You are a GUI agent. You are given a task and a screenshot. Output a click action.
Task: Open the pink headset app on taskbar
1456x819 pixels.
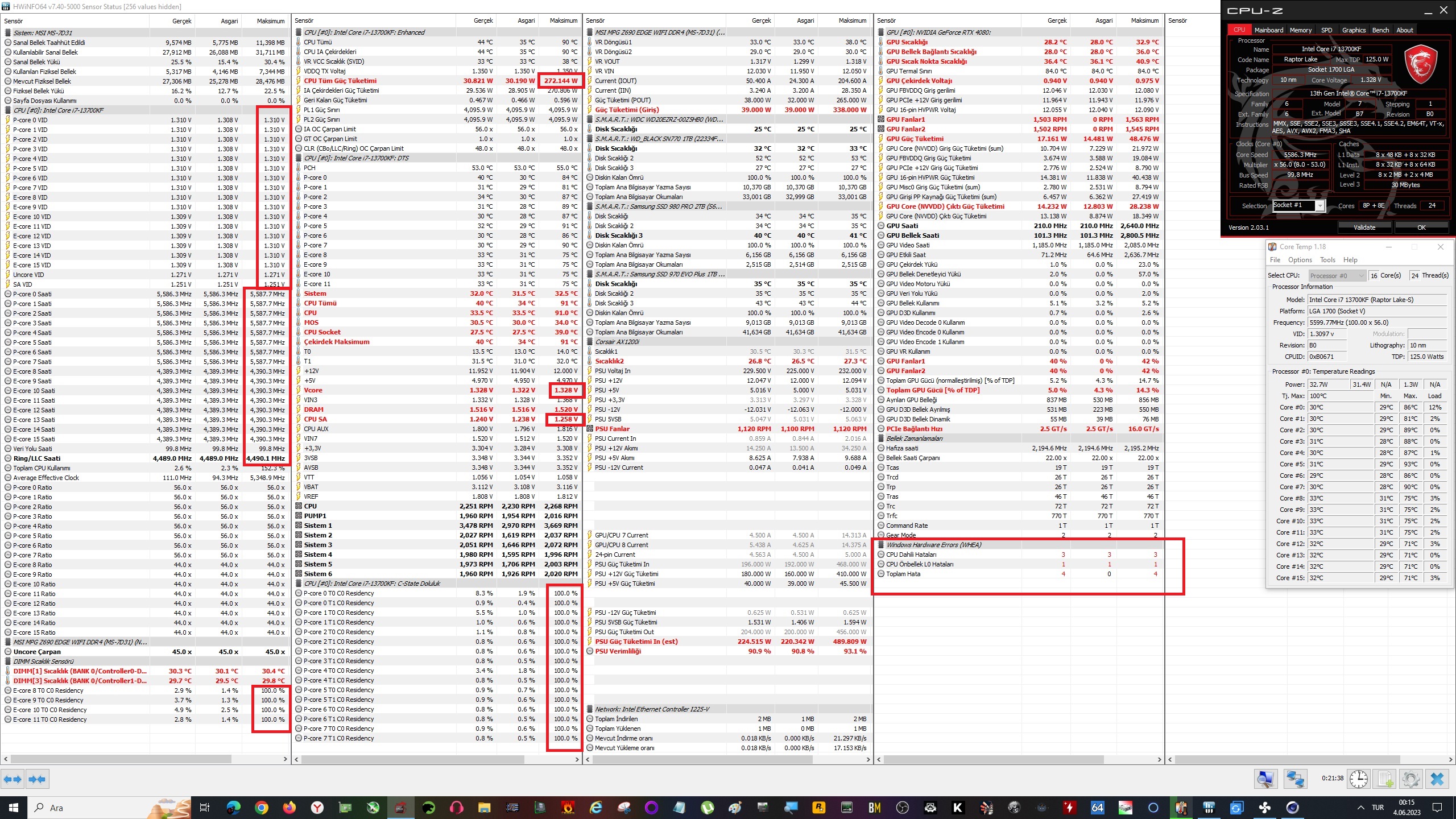(456, 808)
